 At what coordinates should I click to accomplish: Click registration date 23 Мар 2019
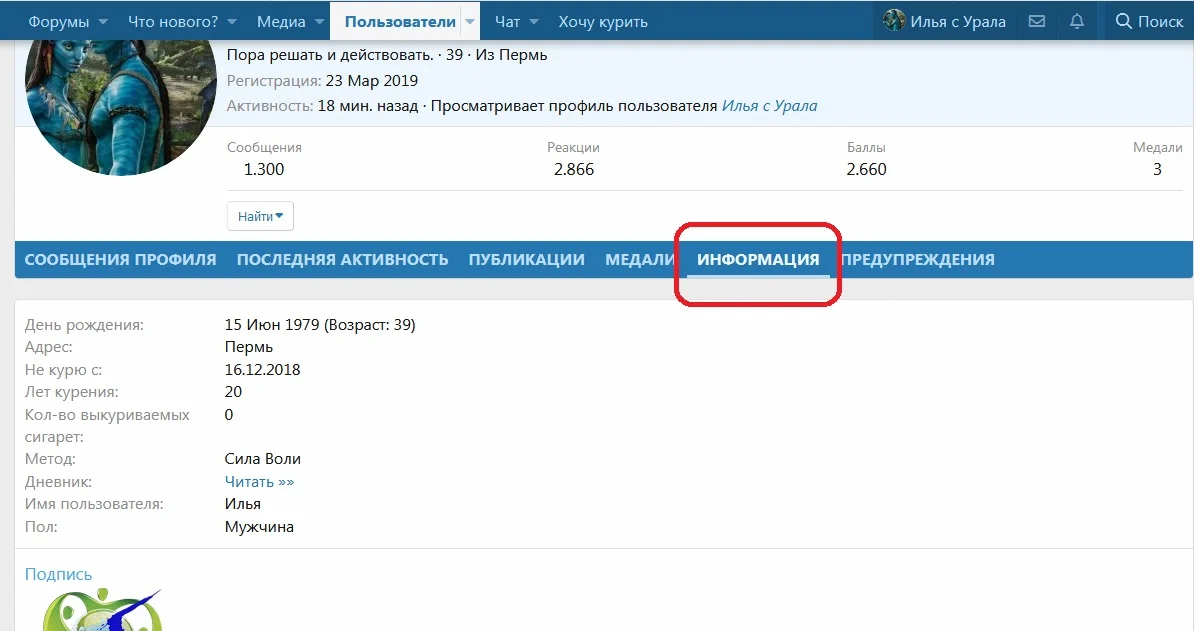click(x=372, y=81)
